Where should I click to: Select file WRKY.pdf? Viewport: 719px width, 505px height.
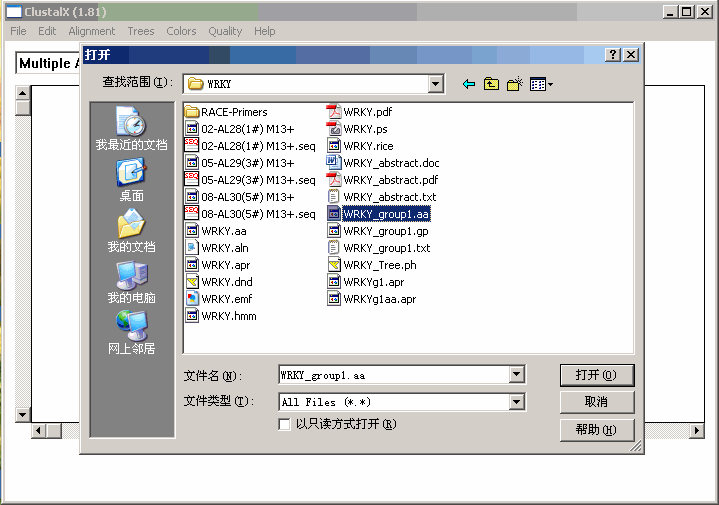click(360, 112)
